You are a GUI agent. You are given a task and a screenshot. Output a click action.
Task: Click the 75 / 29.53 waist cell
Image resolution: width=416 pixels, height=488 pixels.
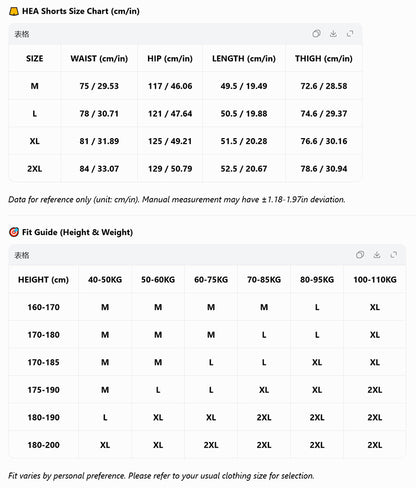coord(99,86)
